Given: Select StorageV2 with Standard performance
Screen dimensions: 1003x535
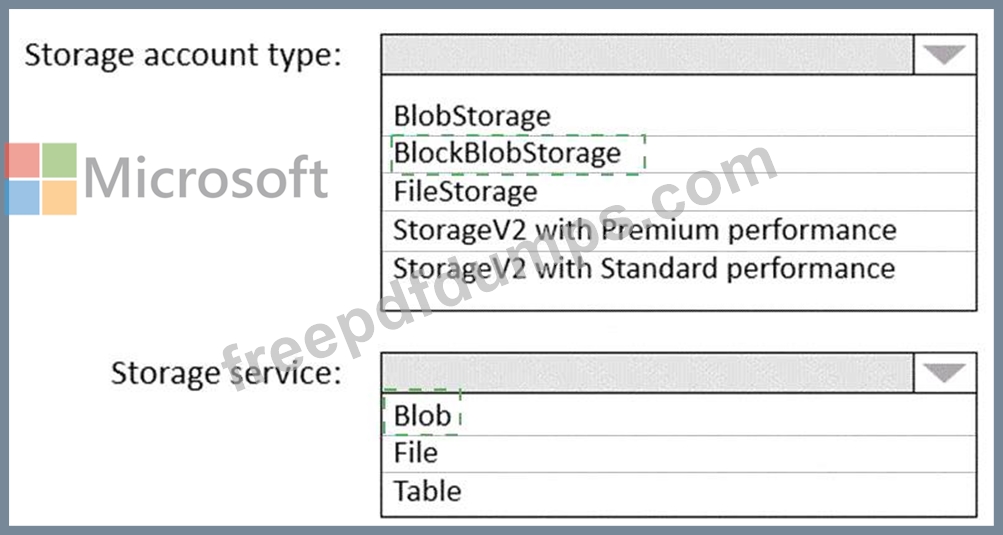Looking at the screenshot, I should tap(643, 268).
